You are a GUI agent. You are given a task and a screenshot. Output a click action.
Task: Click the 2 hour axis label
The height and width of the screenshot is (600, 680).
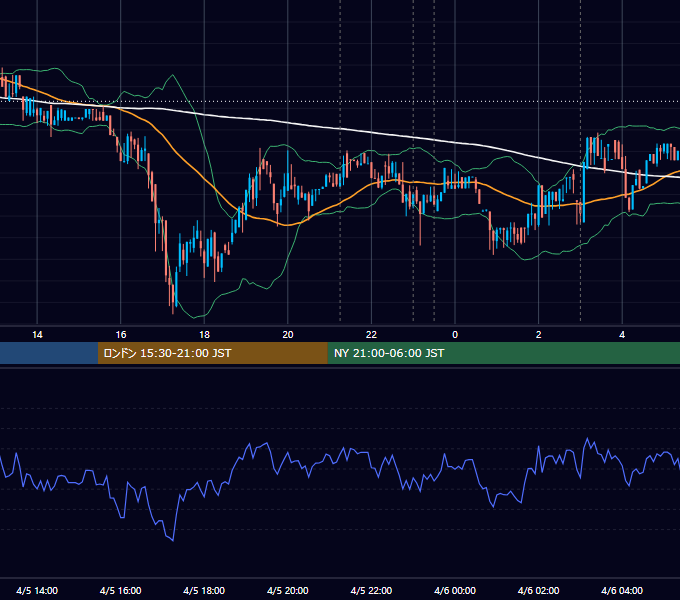point(539,335)
